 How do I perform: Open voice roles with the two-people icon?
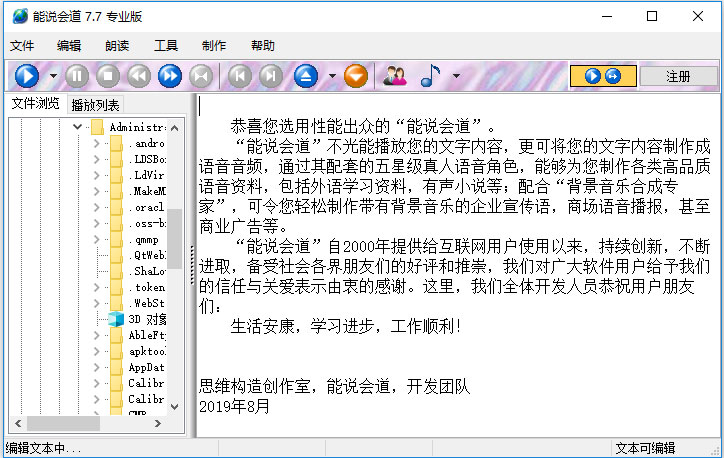395,76
